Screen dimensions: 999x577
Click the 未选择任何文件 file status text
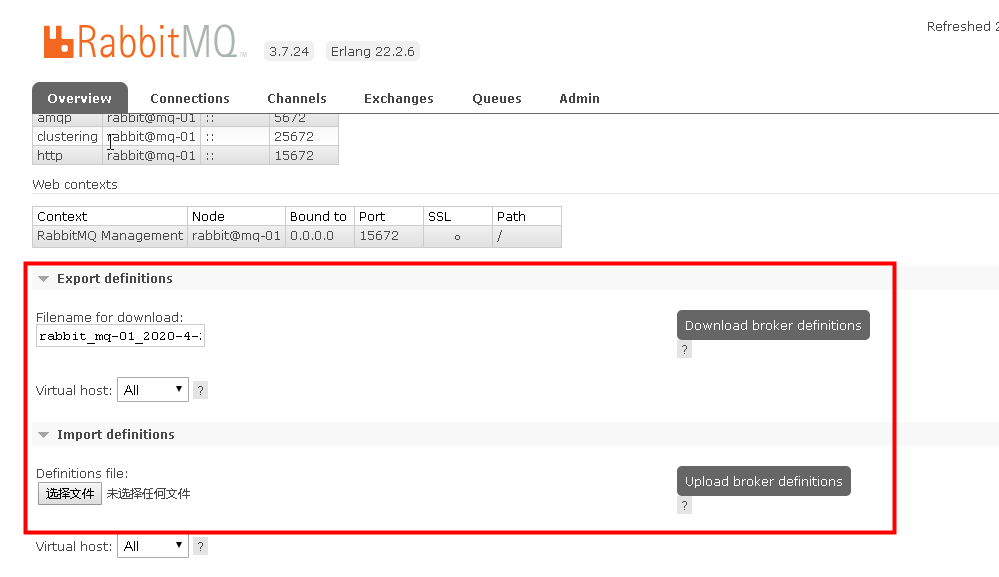pyautogui.click(x=148, y=494)
